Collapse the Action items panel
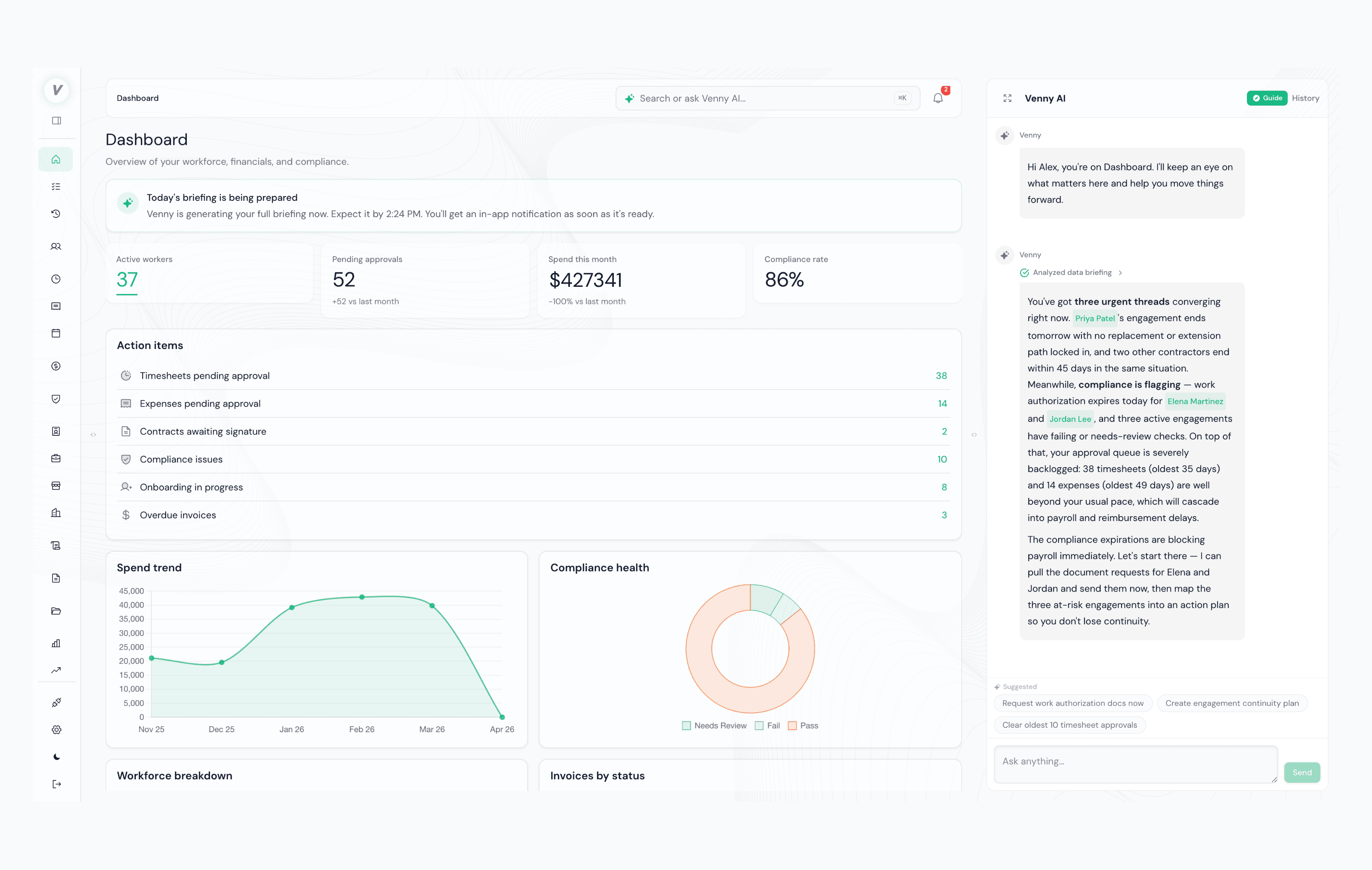 tap(150, 345)
